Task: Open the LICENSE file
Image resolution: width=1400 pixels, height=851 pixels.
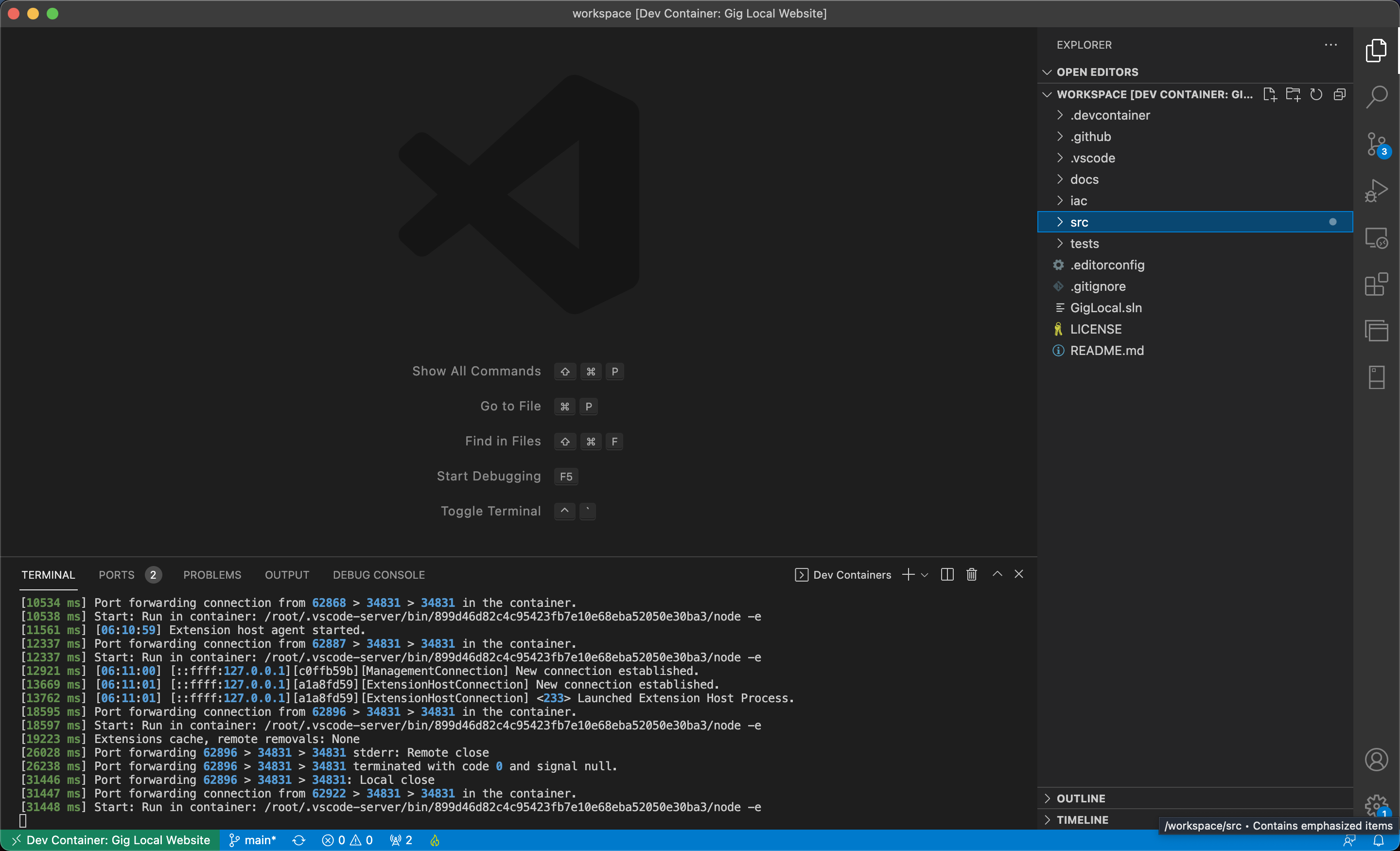Action: click(x=1195, y=329)
